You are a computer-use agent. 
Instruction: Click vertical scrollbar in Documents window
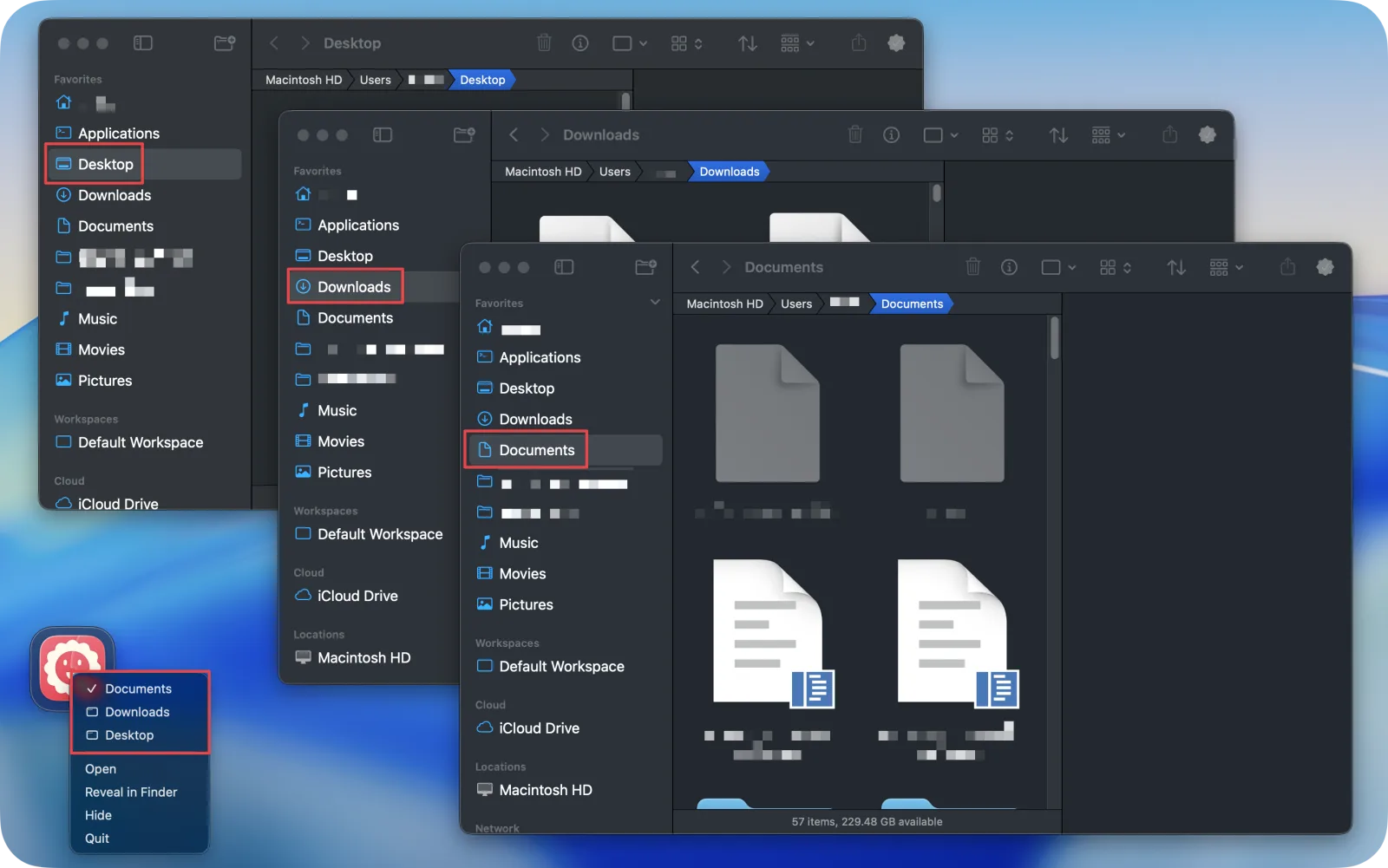1055,337
